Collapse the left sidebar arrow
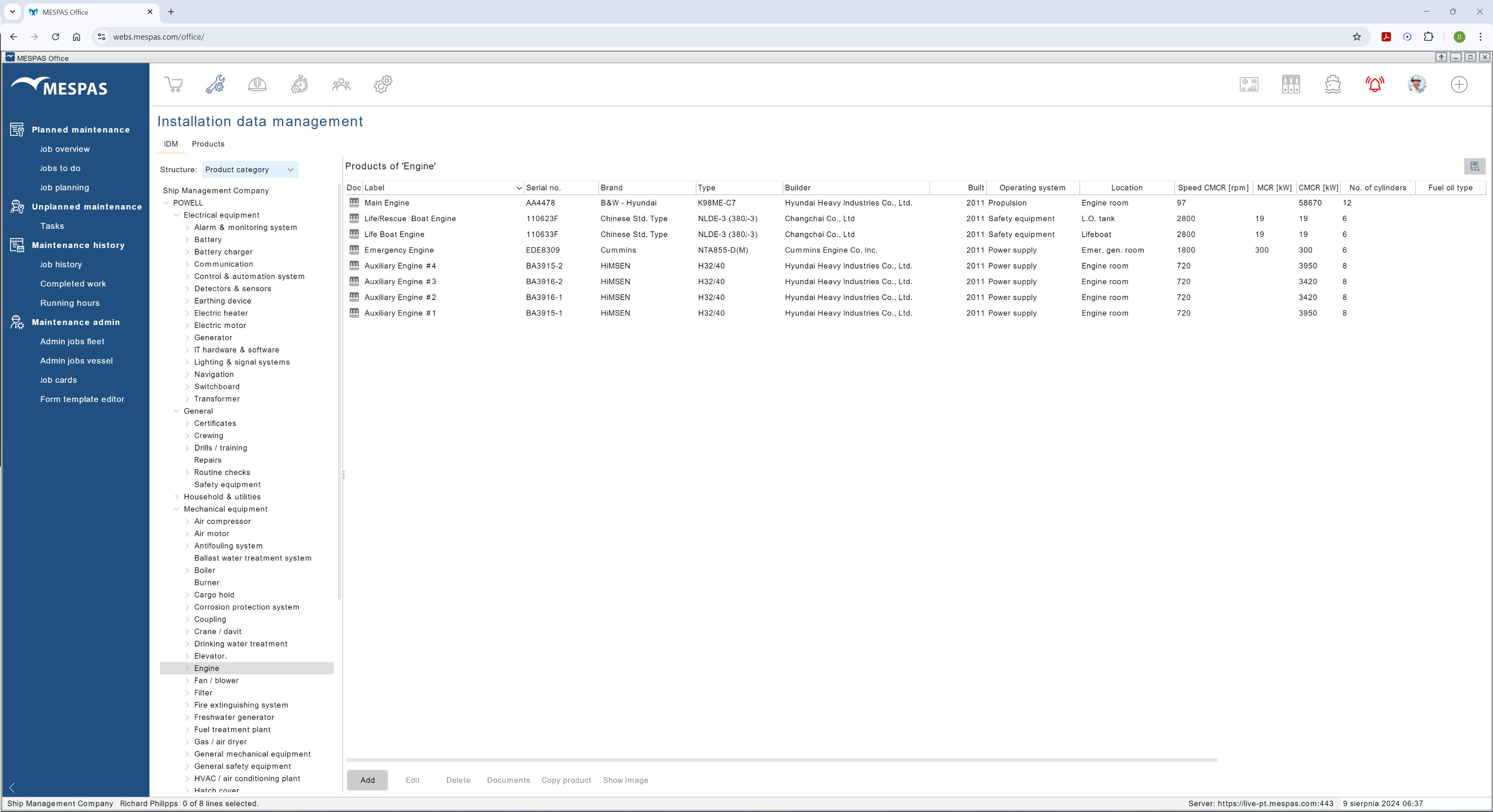1493x812 pixels. point(12,788)
